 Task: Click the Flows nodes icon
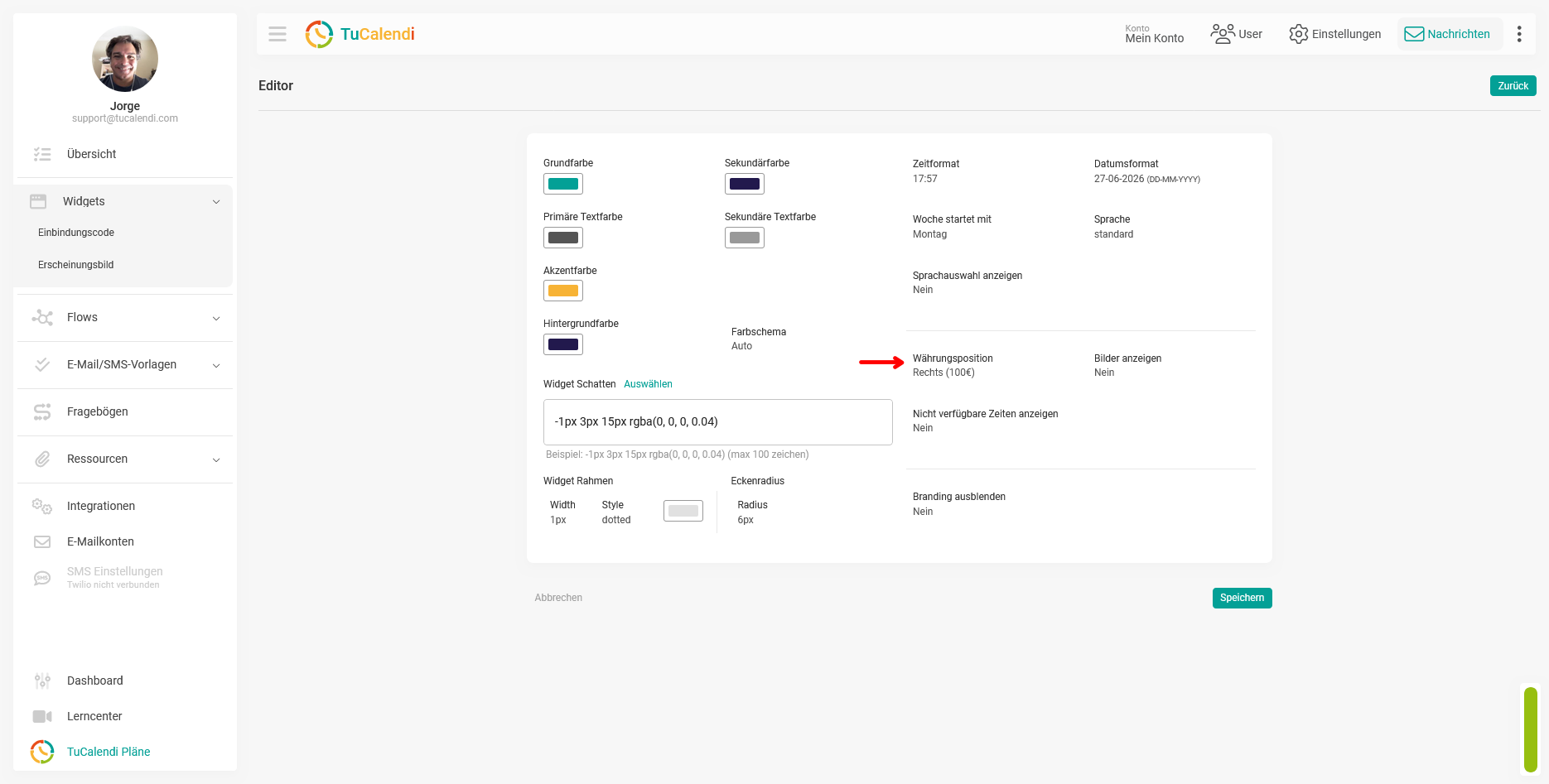[x=42, y=317]
